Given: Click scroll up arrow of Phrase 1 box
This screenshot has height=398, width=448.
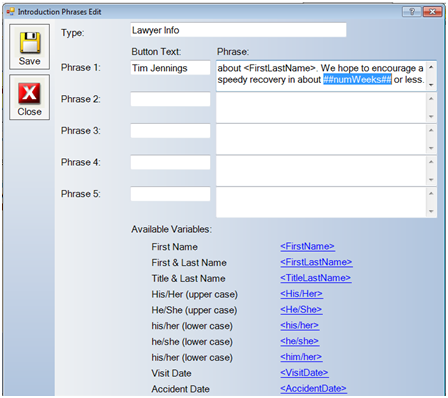Looking at the screenshot, I should click(431, 67).
